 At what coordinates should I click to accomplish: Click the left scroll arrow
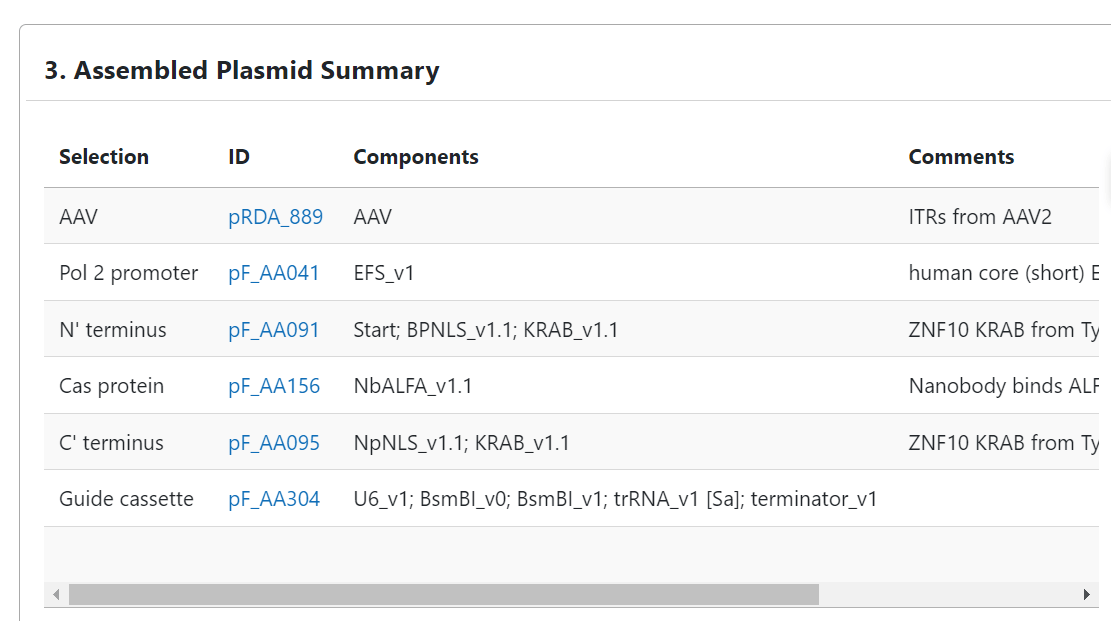tap(55, 593)
